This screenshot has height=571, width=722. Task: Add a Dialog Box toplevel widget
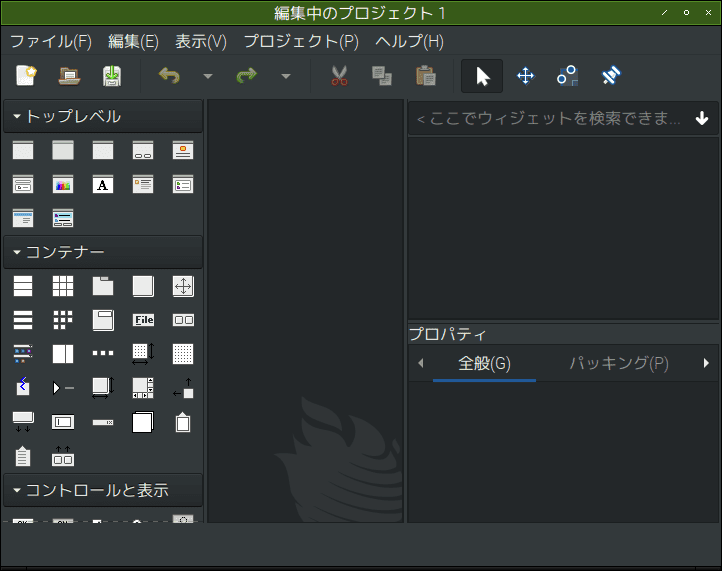[x=143, y=151]
